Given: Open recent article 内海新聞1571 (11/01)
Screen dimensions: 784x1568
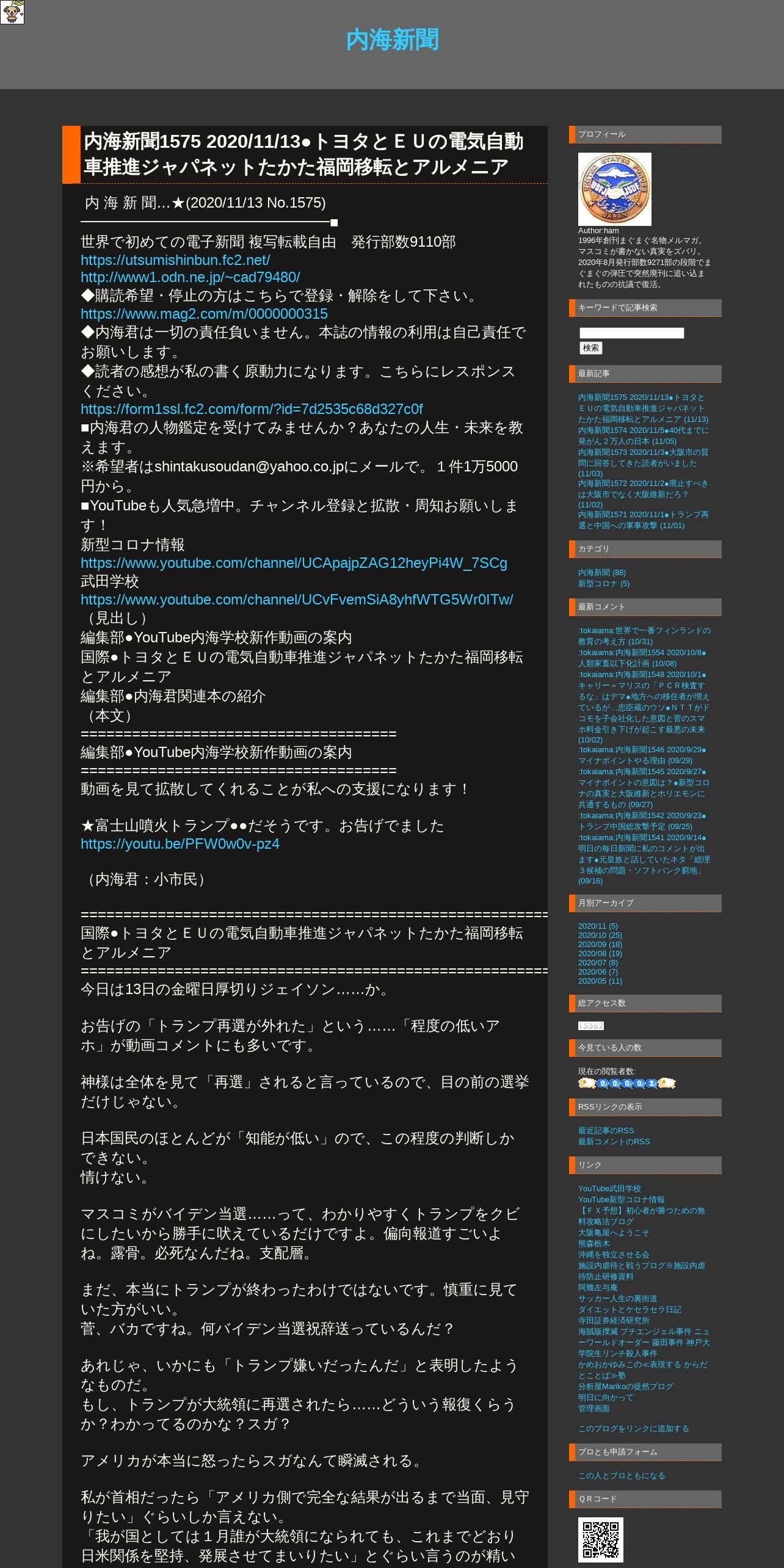Looking at the screenshot, I should [643, 520].
